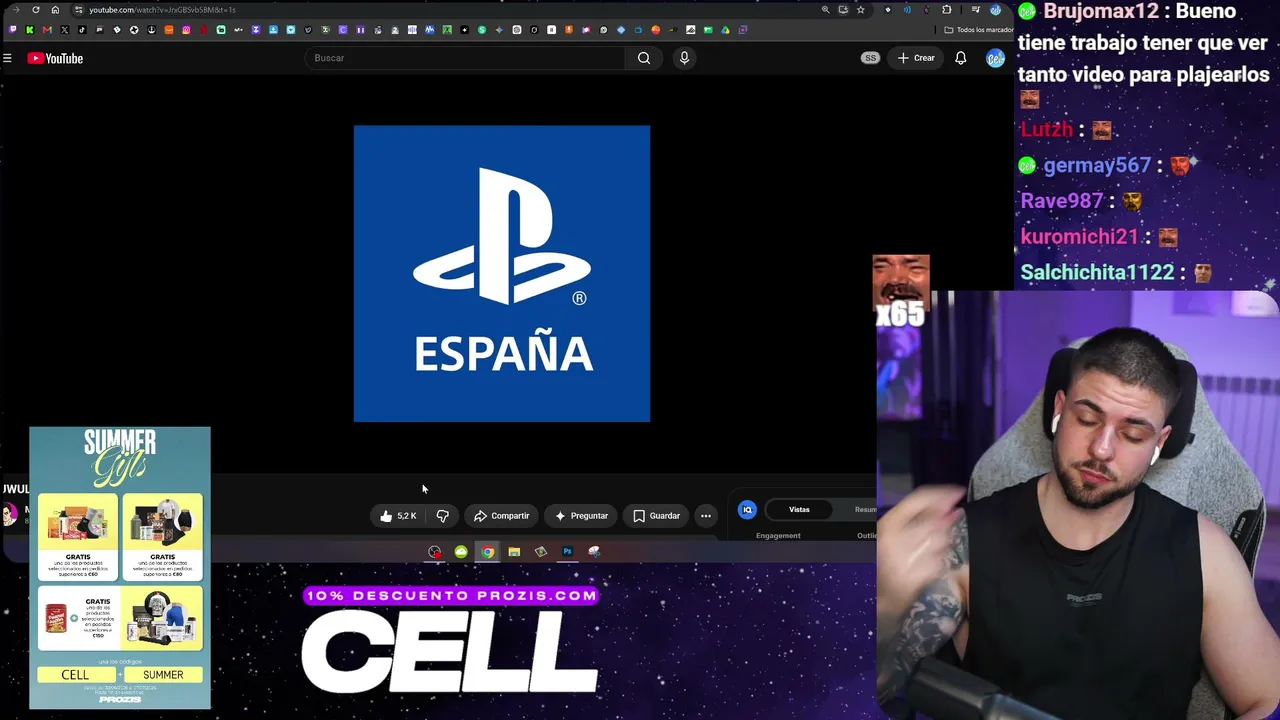The height and width of the screenshot is (720, 1280).
Task: Reload the page in Chrome
Action: (x=36, y=10)
